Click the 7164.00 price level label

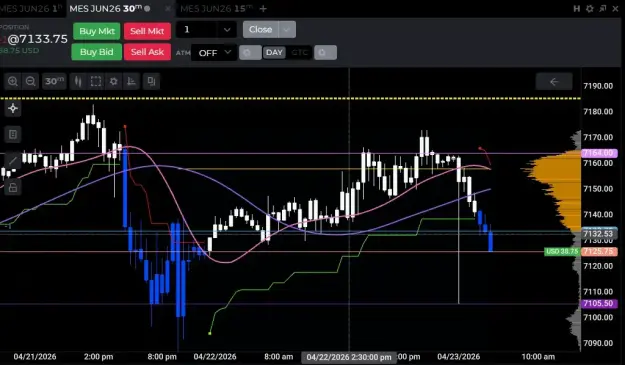click(x=599, y=153)
